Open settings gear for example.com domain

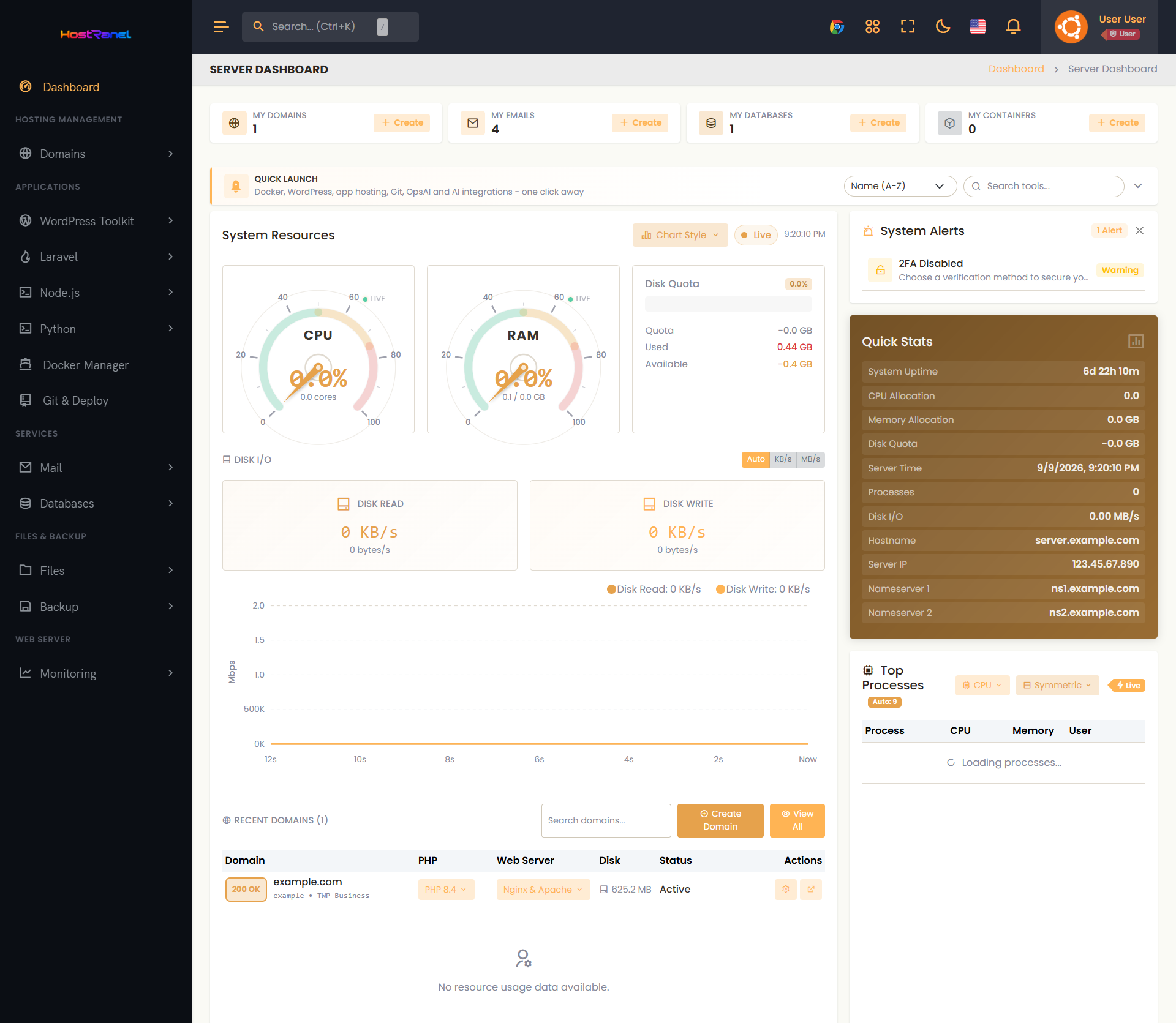coord(786,890)
